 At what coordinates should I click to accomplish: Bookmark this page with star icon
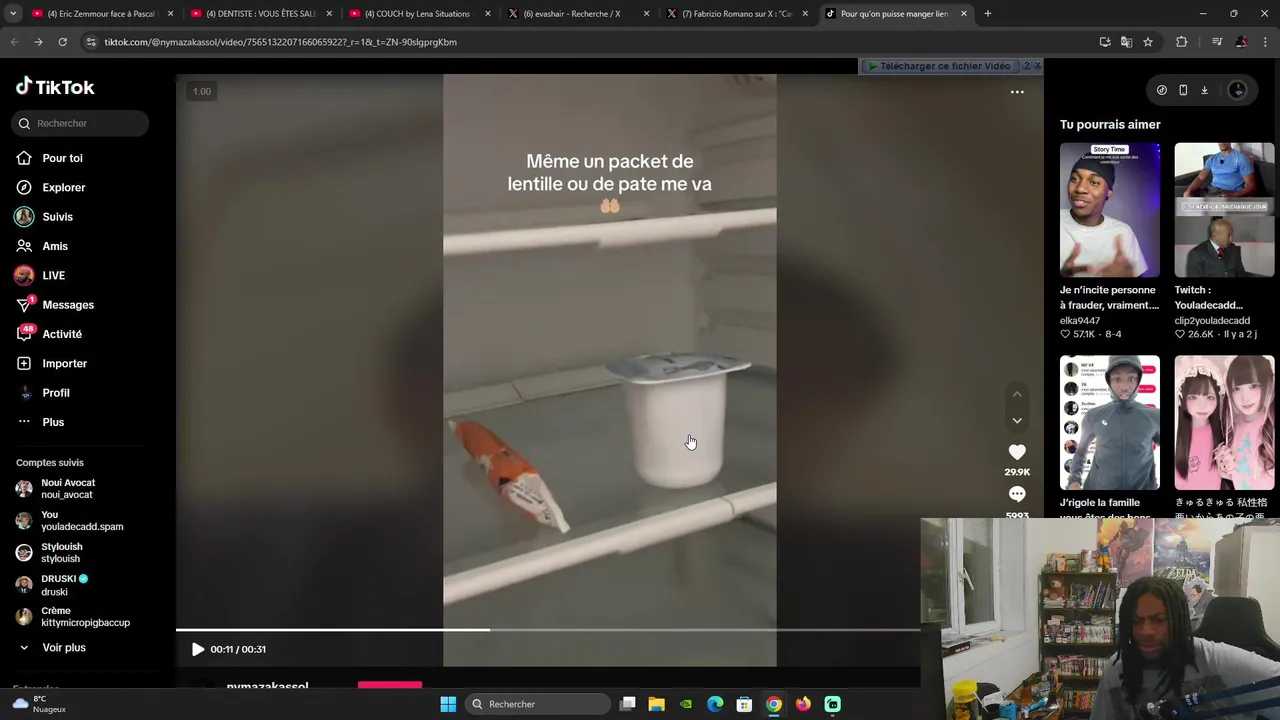tap(1148, 42)
